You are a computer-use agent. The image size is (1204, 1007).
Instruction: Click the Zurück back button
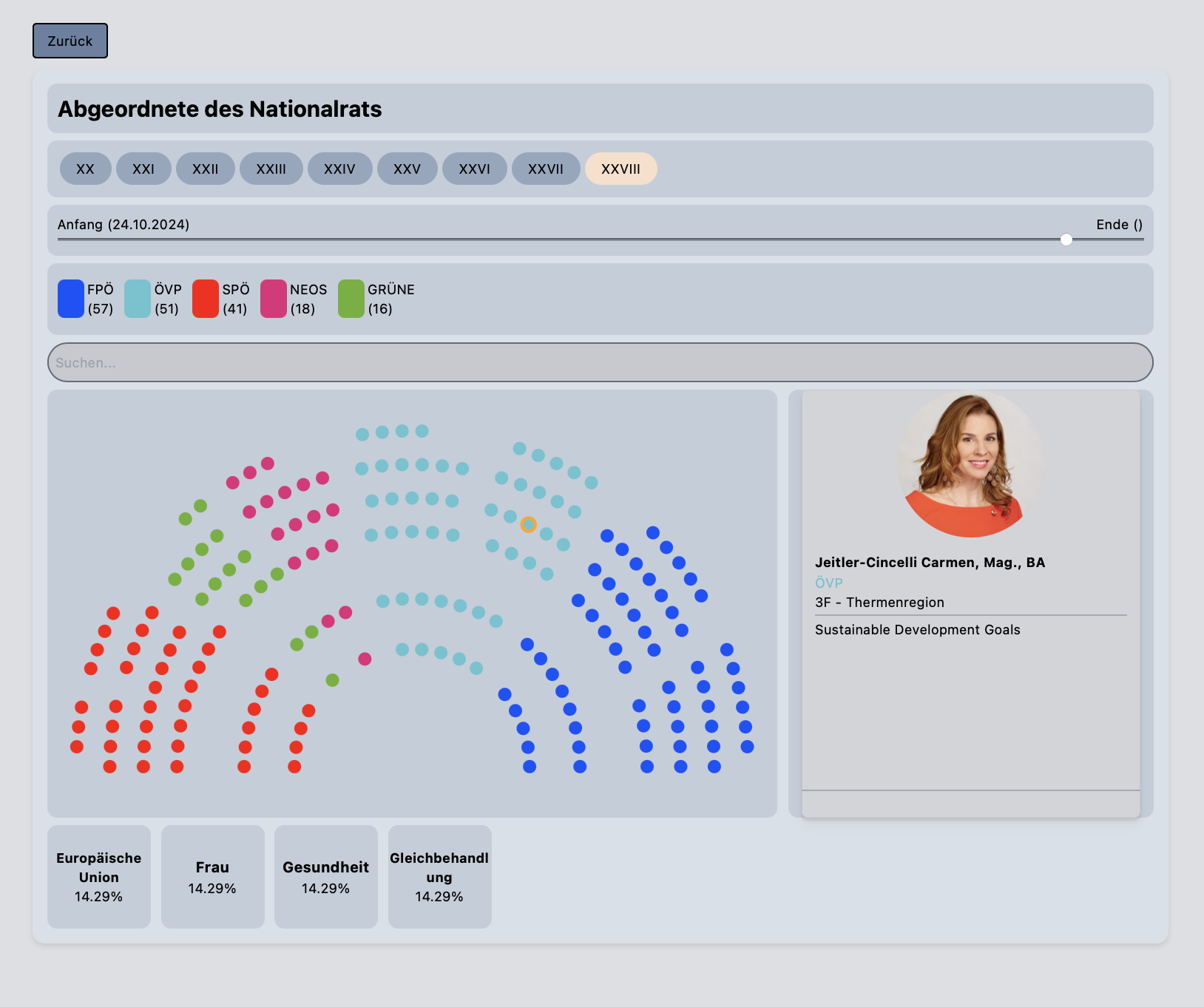pos(70,41)
